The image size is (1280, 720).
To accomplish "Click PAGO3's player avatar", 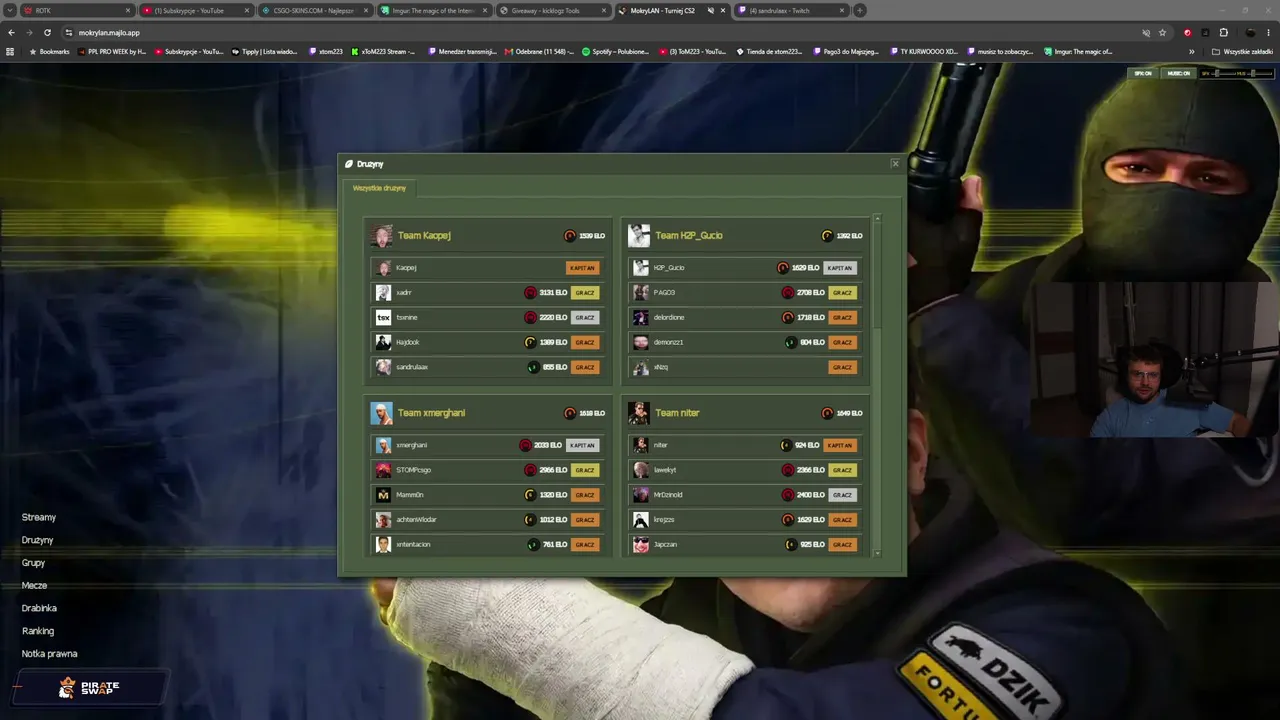I will (x=641, y=293).
